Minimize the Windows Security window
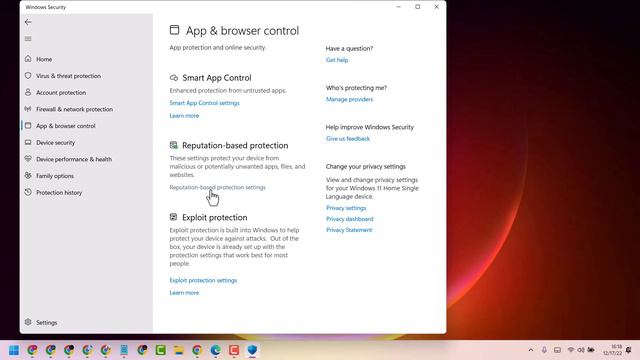Image resolution: width=640 pixels, height=360 pixels. tap(399, 7)
